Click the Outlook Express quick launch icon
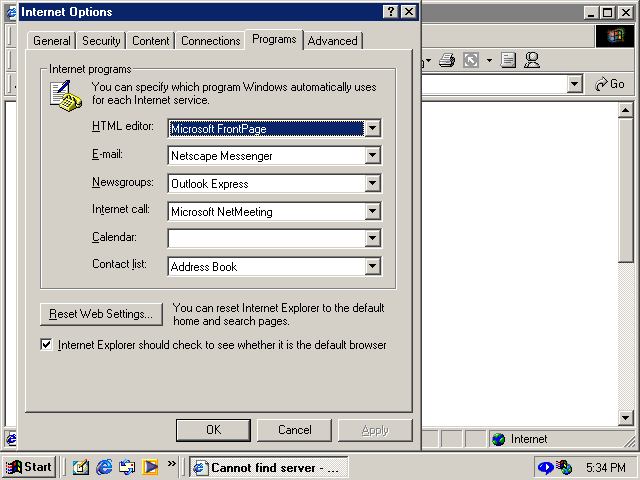 127,467
